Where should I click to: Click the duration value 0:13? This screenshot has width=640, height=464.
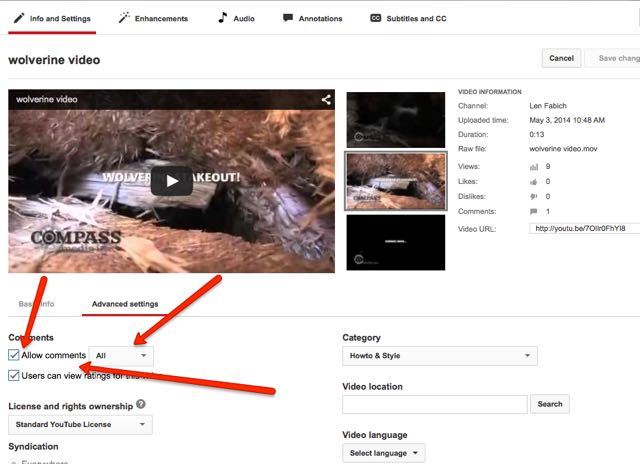click(x=537, y=135)
